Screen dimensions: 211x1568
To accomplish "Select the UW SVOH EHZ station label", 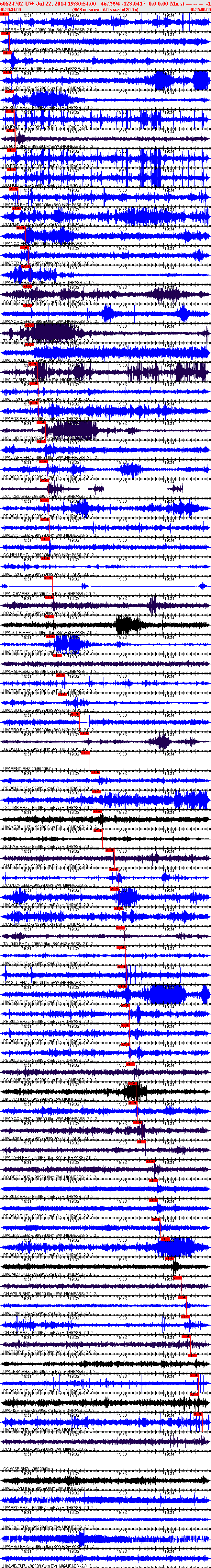I will (x=50, y=536).
